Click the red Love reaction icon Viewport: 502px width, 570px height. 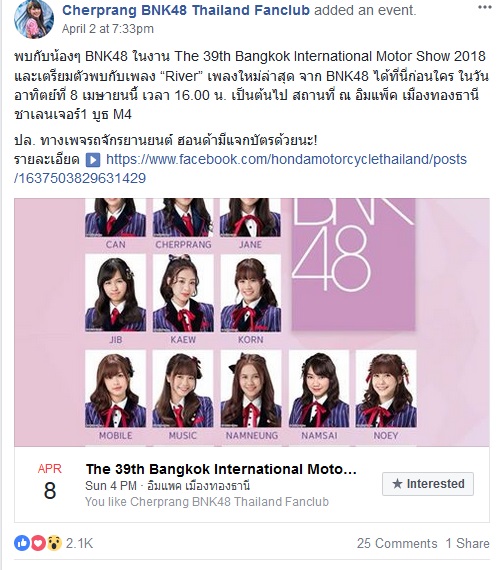(x=37, y=543)
